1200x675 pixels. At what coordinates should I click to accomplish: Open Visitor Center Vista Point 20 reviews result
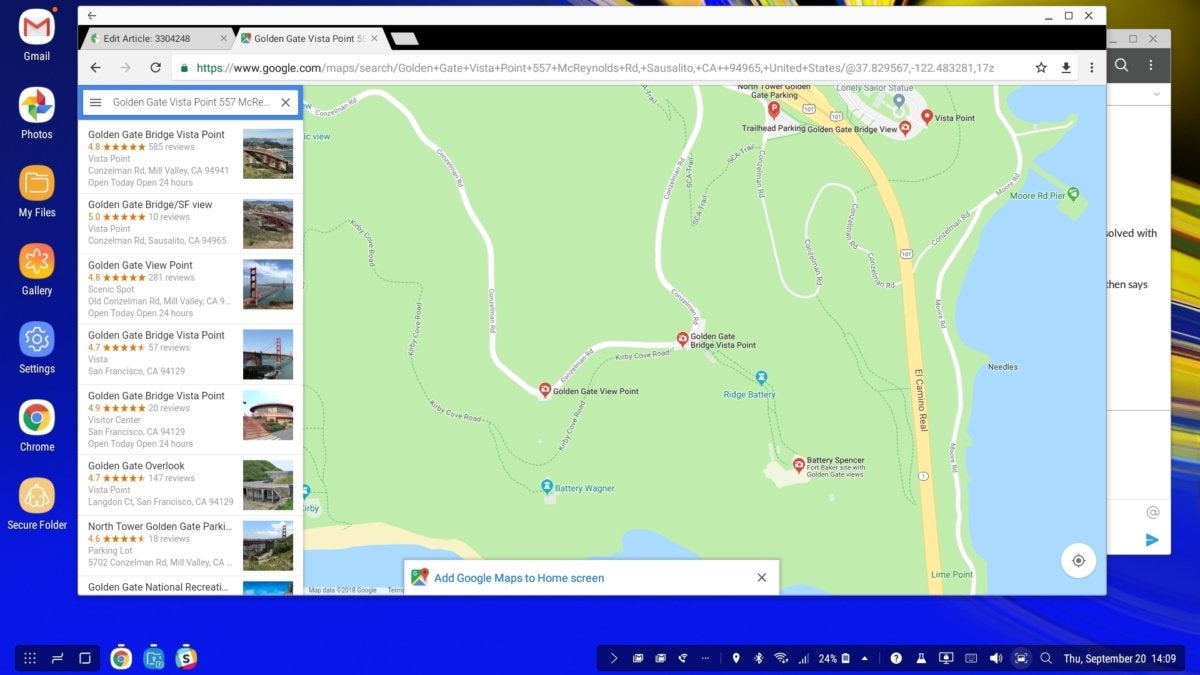click(x=190, y=419)
